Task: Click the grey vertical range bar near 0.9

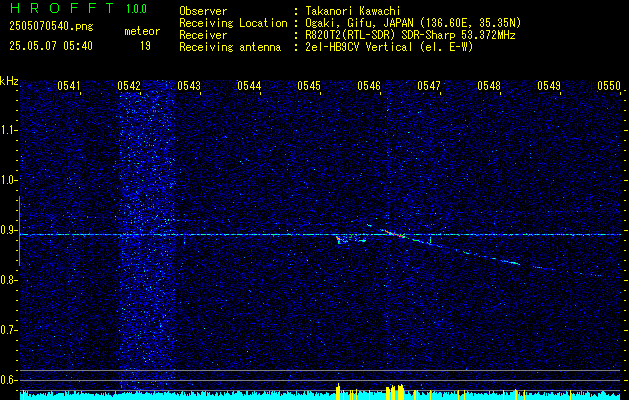Action: pyautogui.click(x=19, y=231)
